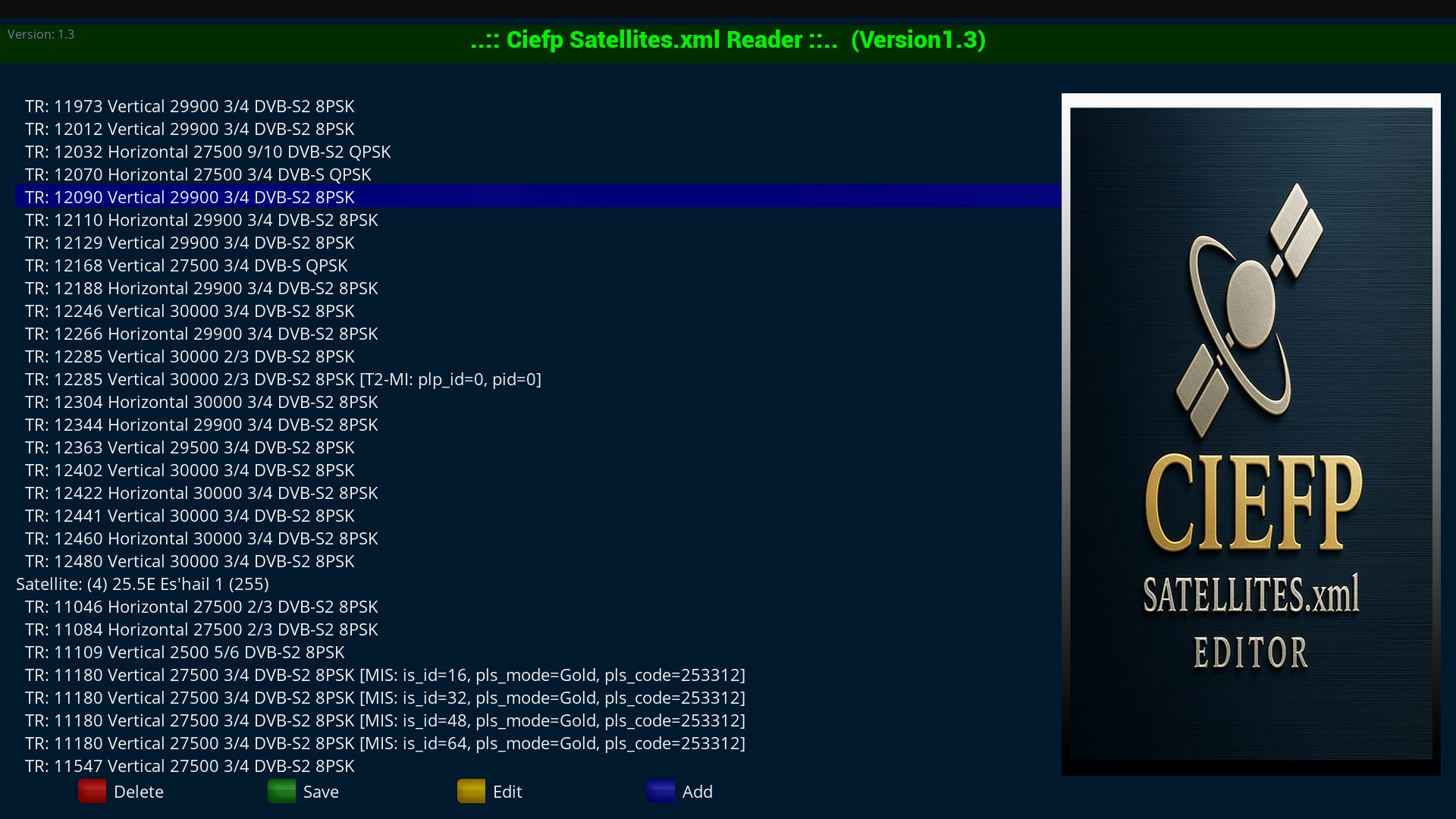Click the green Save color button
The image size is (1456, 819).
click(281, 791)
